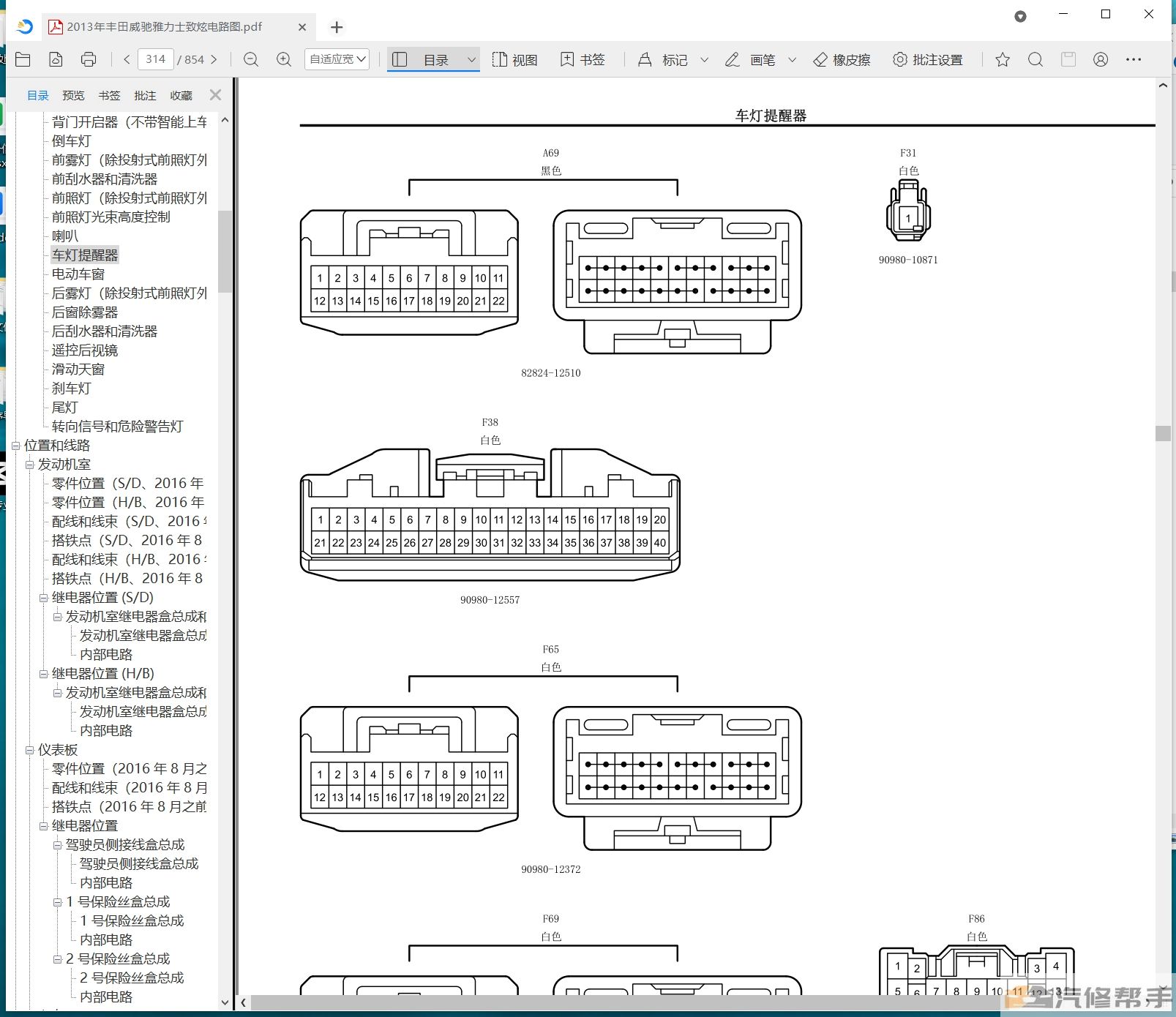Open 尾灯 entry in the outline
This screenshot has height=1017, width=1176.
65,407
